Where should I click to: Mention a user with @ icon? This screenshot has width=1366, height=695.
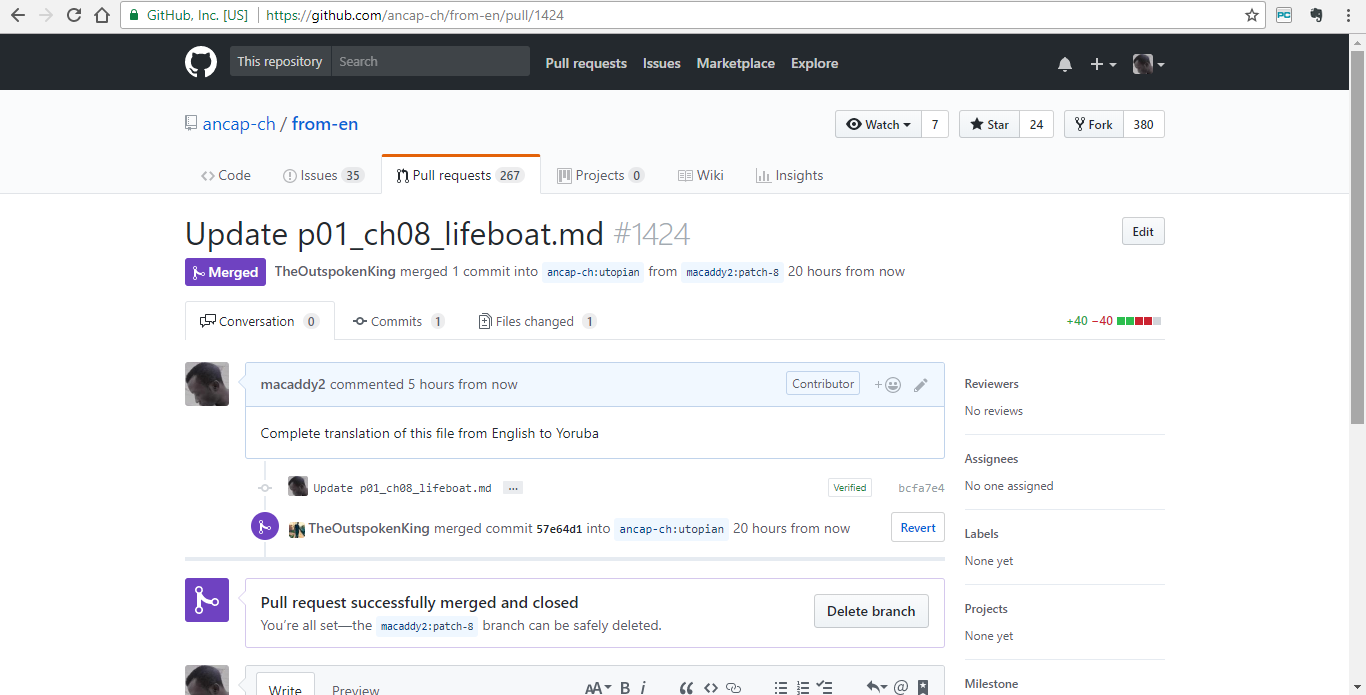click(x=901, y=688)
